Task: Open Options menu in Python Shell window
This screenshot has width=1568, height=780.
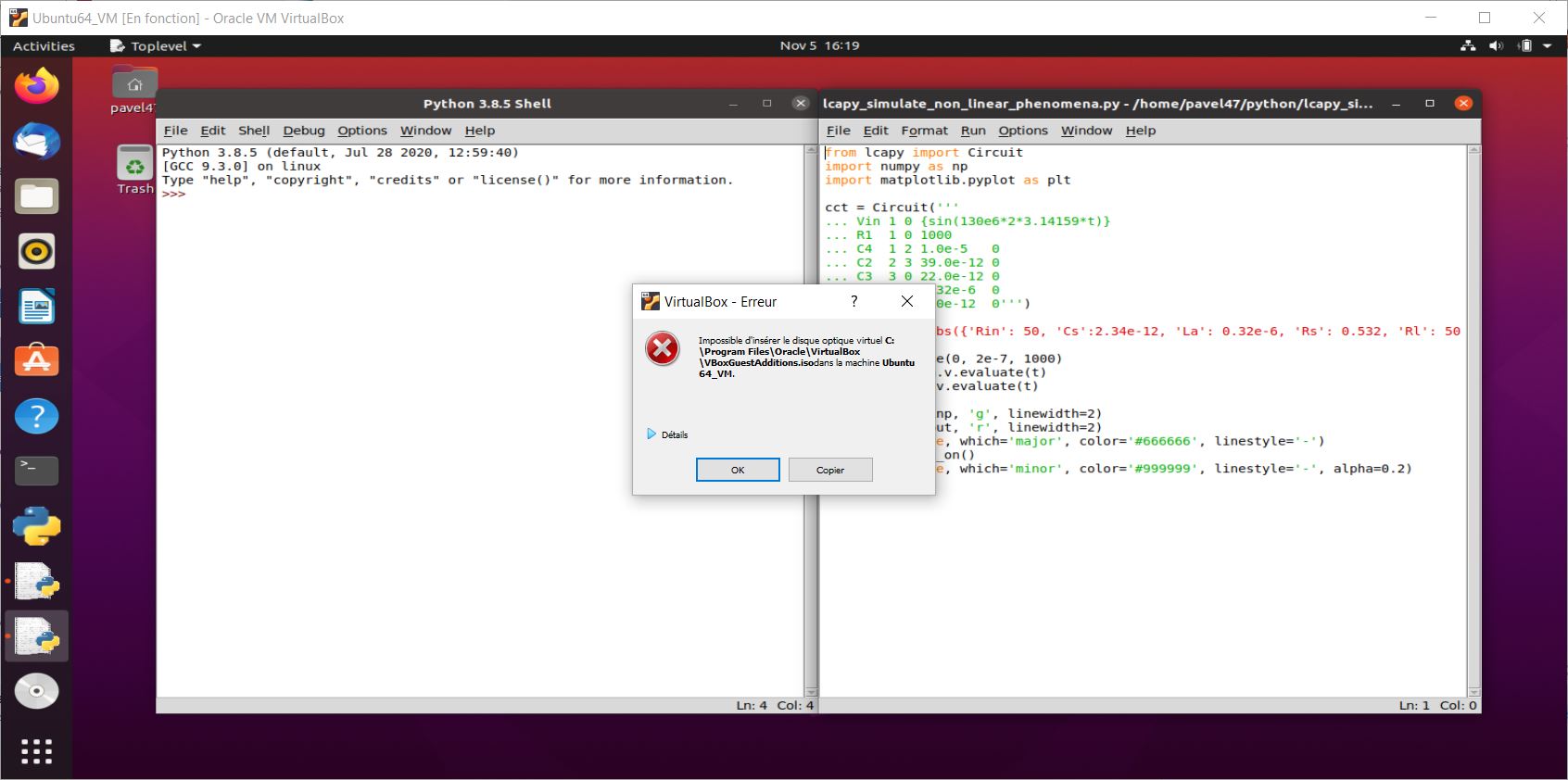Action: [x=362, y=131]
